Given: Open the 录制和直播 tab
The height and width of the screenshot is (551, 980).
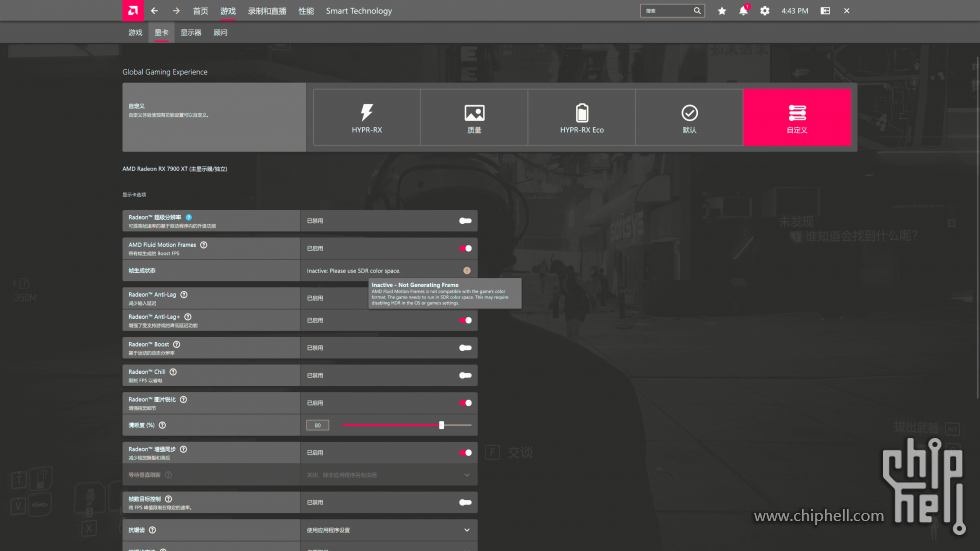Looking at the screenshot, I should (267, 11).
